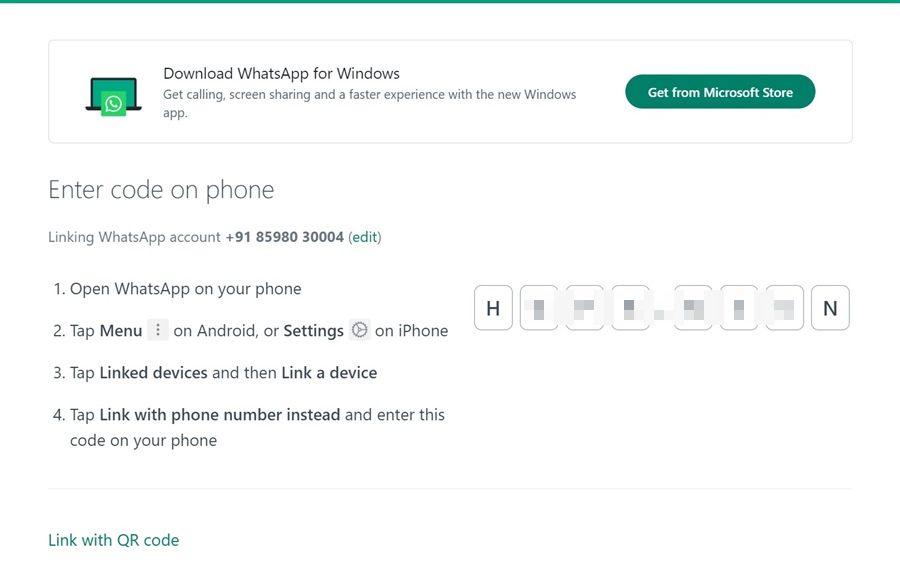Open Link with QR code option
The image size is (900, 576).
click(x=114, y=540)
